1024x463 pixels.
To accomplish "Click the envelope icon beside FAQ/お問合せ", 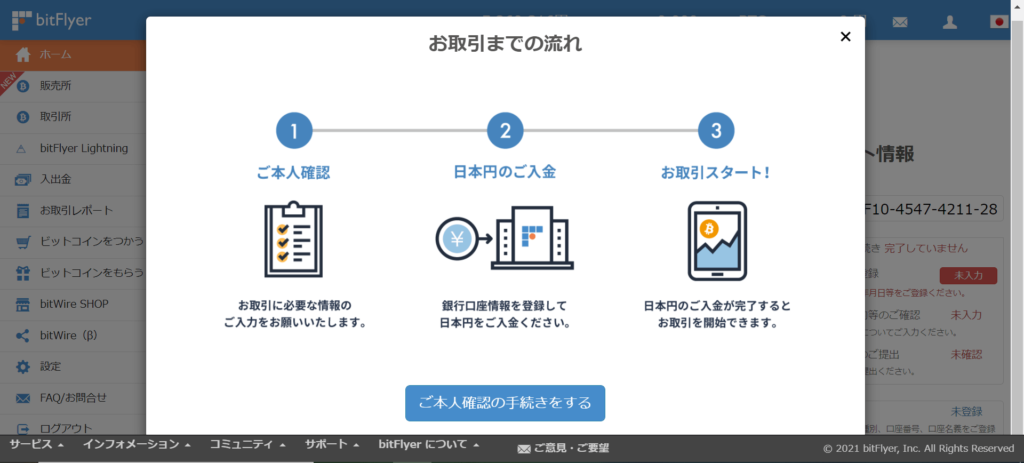I will pos(23,398).
